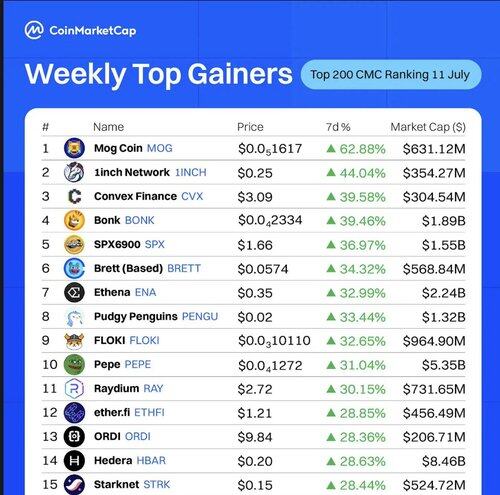Screen dimensions: 500x495
Task: Select the Mog Coin token icon
Action: coord(74,148)
